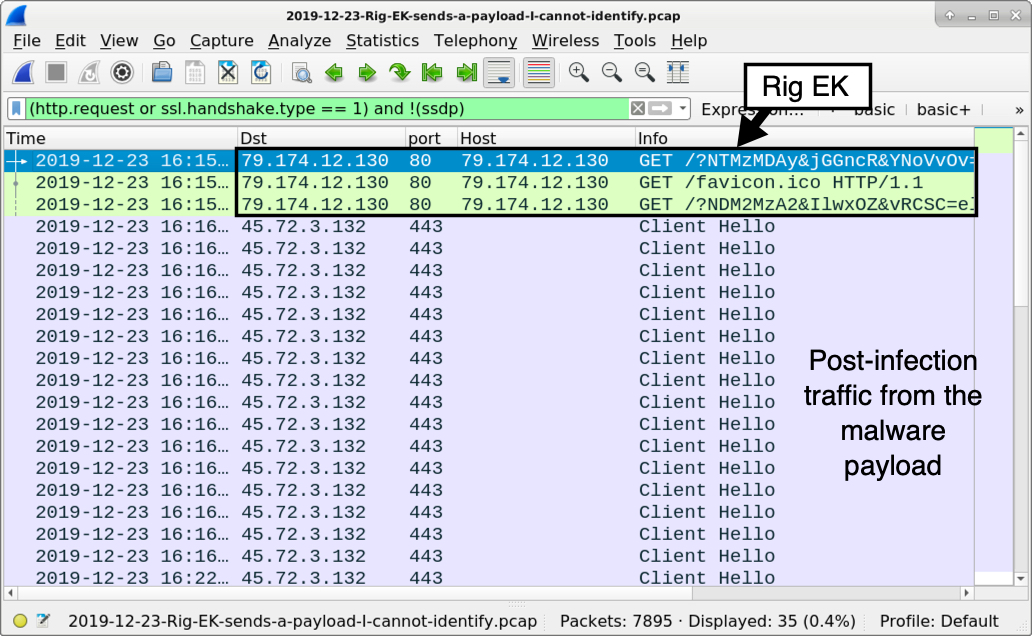Select the GET /favicon.ico packet row
Image resolution: width=1032 pixels, height=636 pixels.
489,182
